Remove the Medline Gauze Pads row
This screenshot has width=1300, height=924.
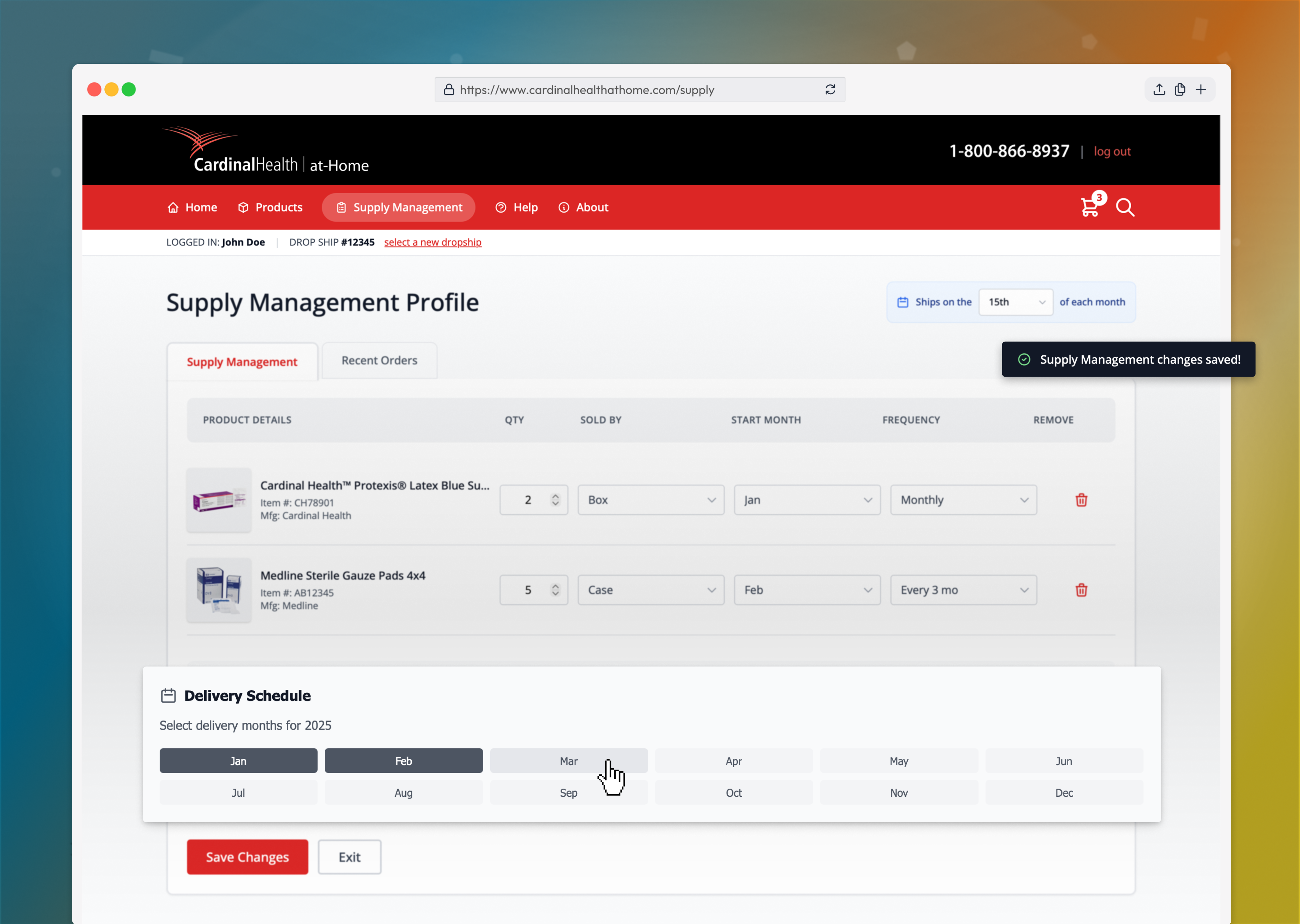coord(1081,590)
